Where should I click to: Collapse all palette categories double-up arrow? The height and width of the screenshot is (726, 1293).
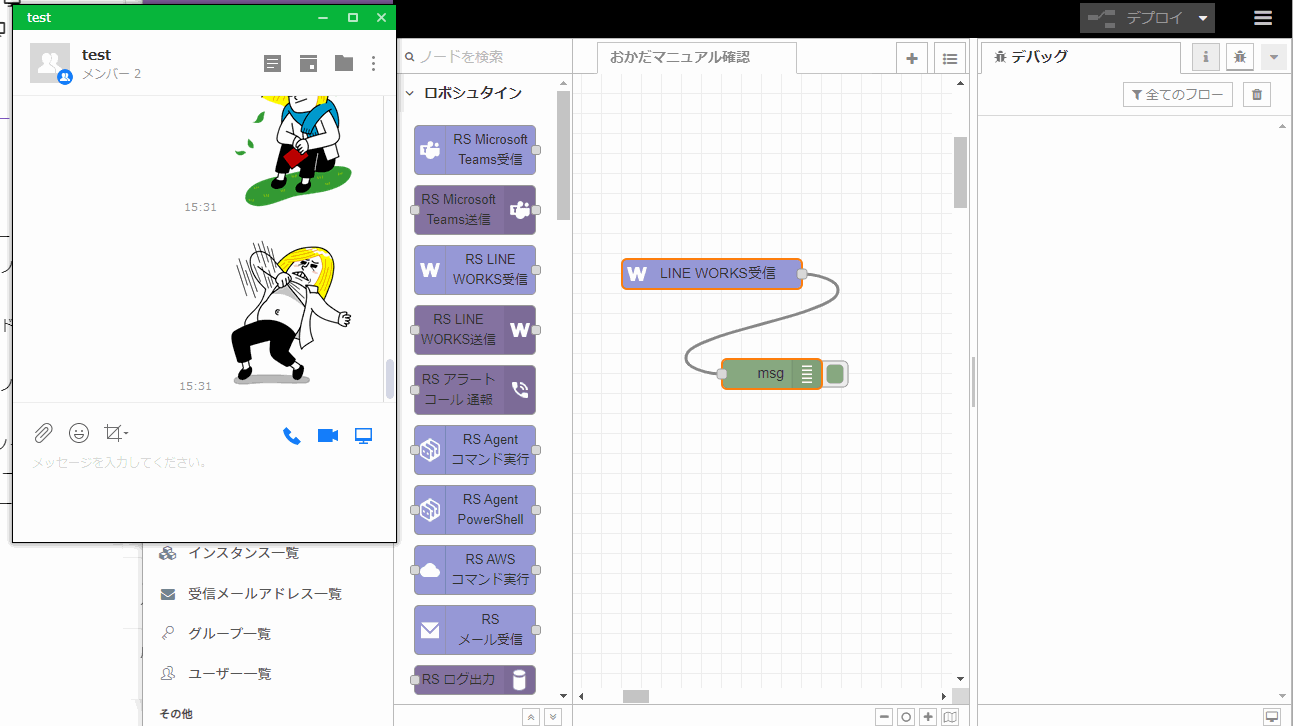click(x=531, y=717)
